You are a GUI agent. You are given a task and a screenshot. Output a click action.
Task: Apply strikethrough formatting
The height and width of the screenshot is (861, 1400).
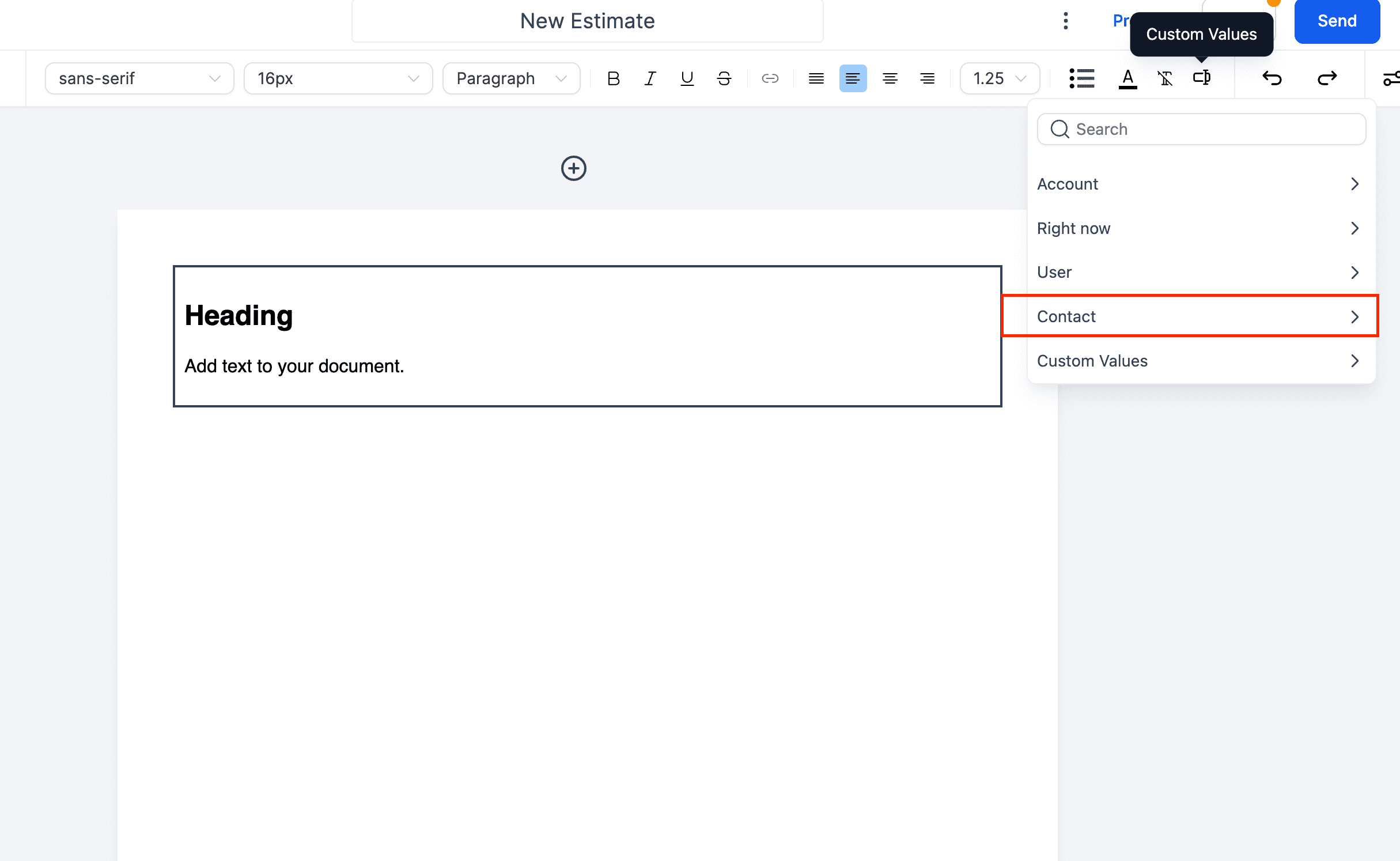tap(724, 78)
